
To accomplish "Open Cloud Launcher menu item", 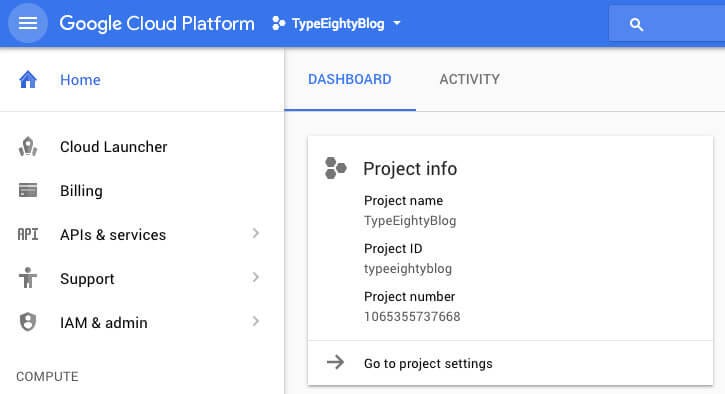I will pos(142,147).
